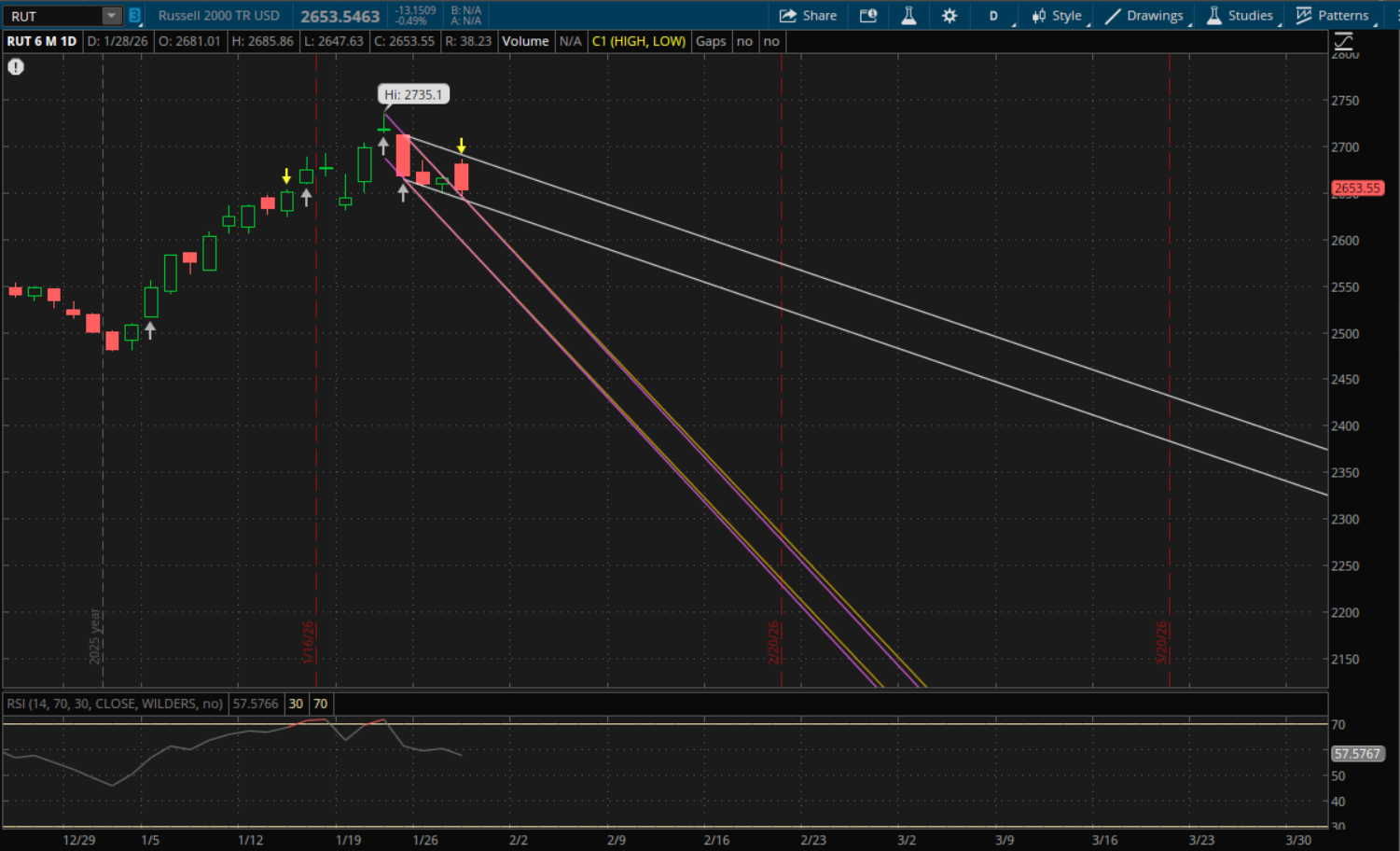Click the Share button
Screen dimensions: 1400x851
808,16
